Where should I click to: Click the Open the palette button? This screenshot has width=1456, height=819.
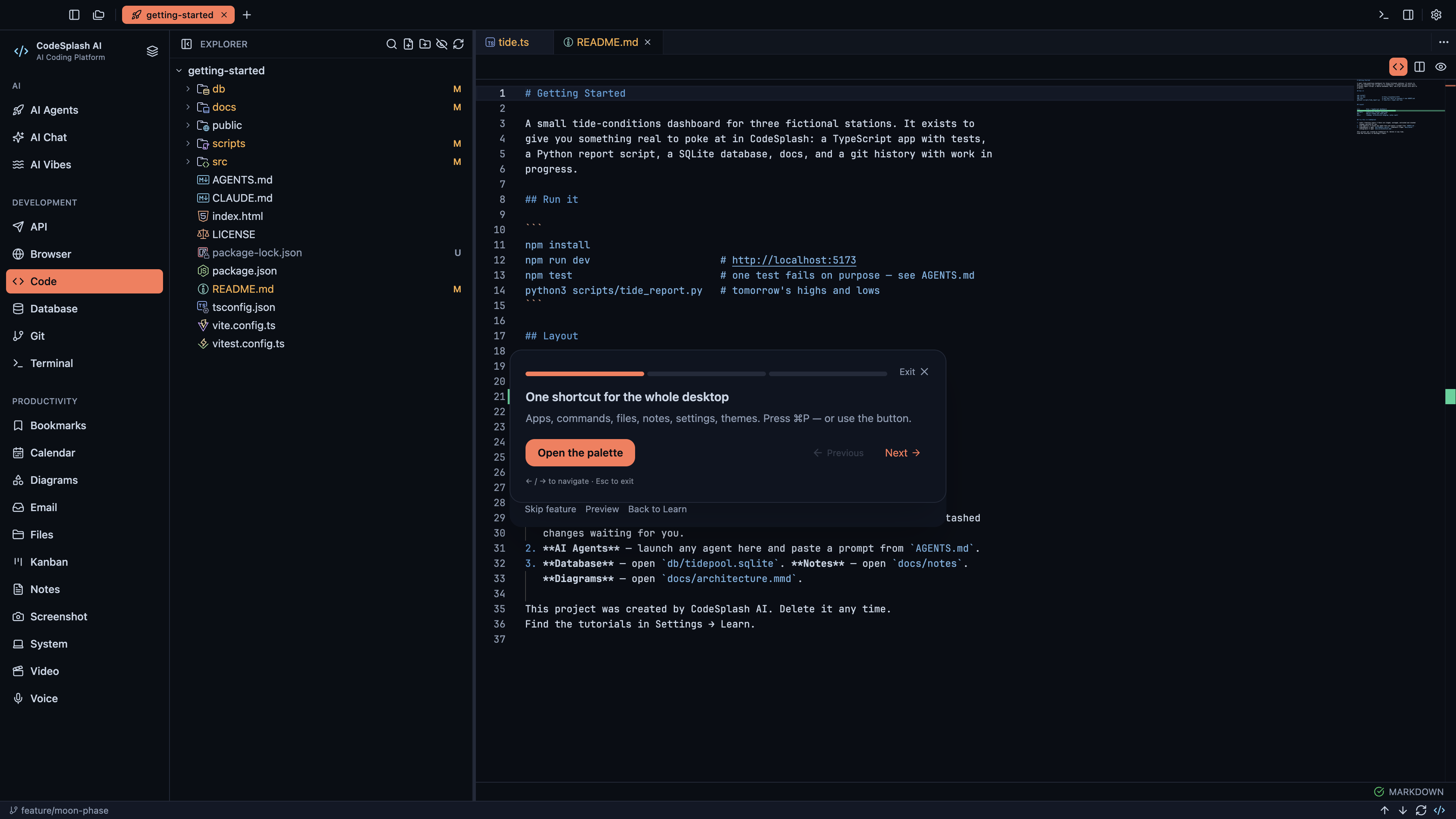coord(580,453)
